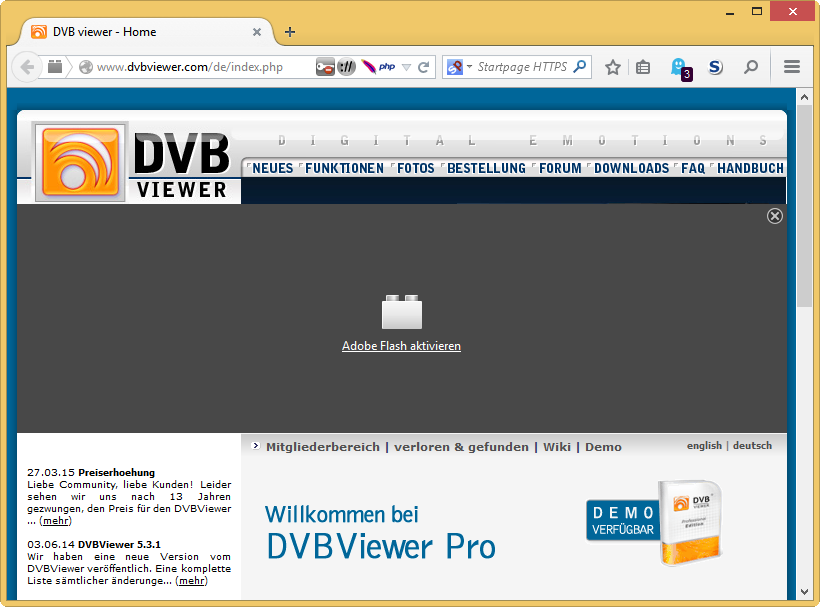Open the HANDBUCH menu item
The height and width of the screenshot is (607, 820).
click(750, 168)
